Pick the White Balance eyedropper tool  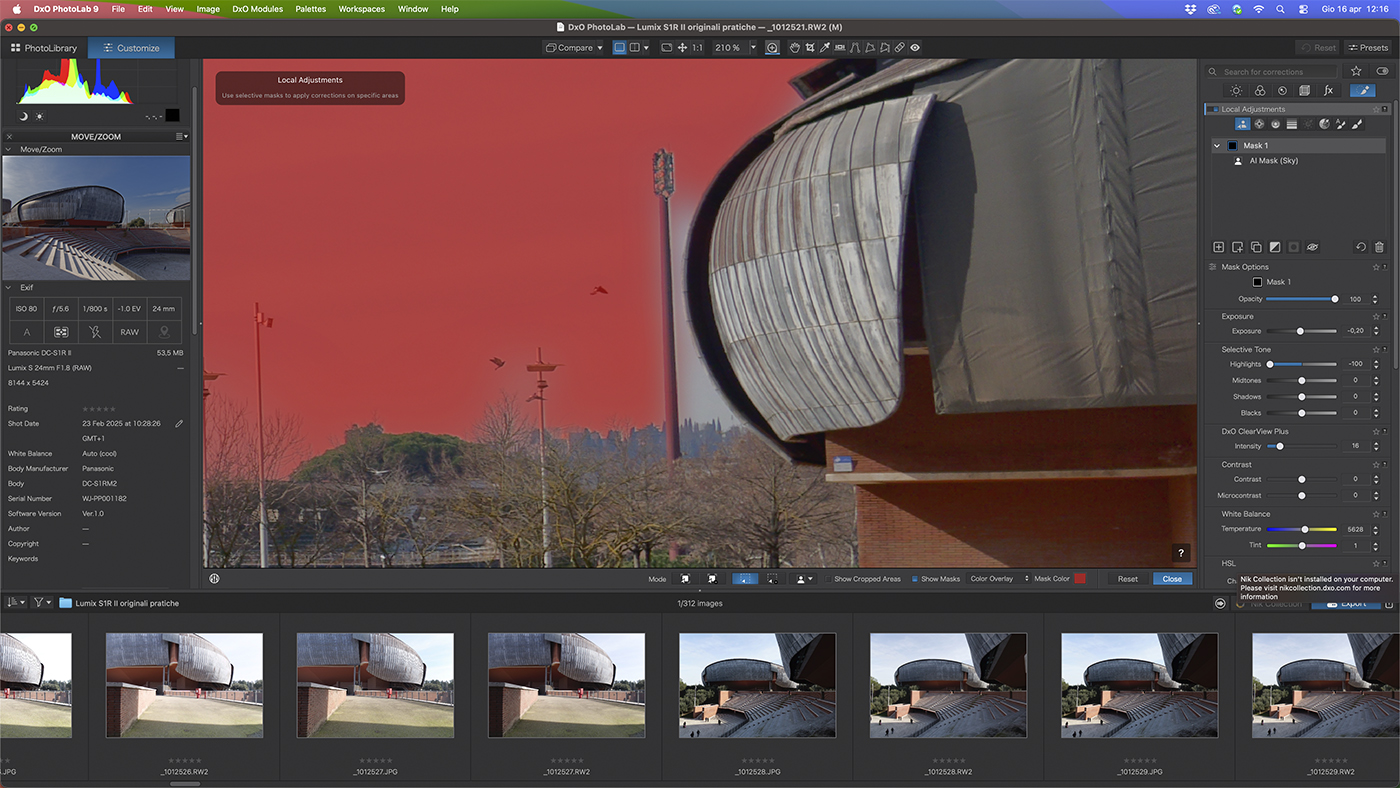pos(824,48)
